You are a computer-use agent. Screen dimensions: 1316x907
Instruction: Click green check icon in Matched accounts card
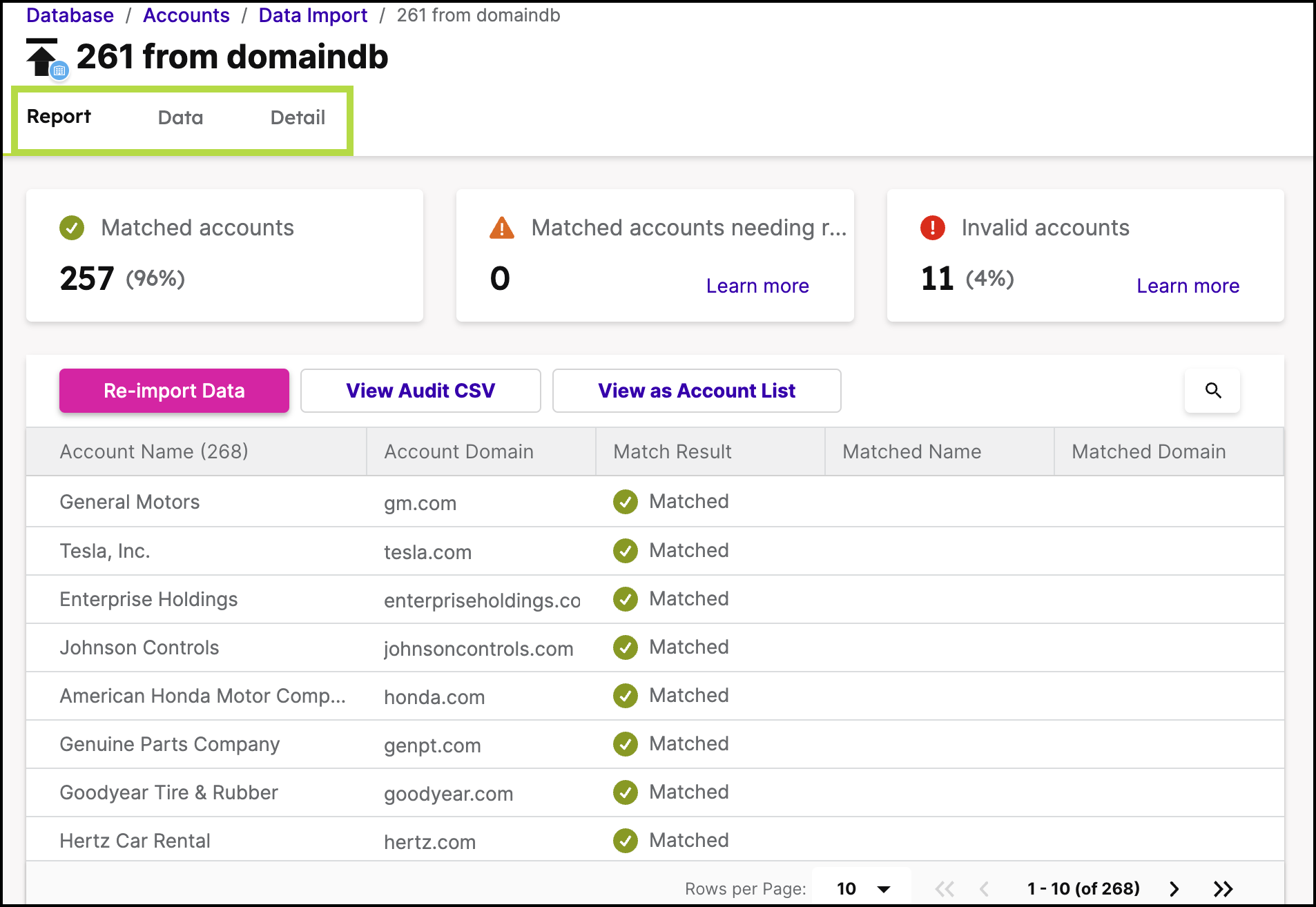(72, 228)
